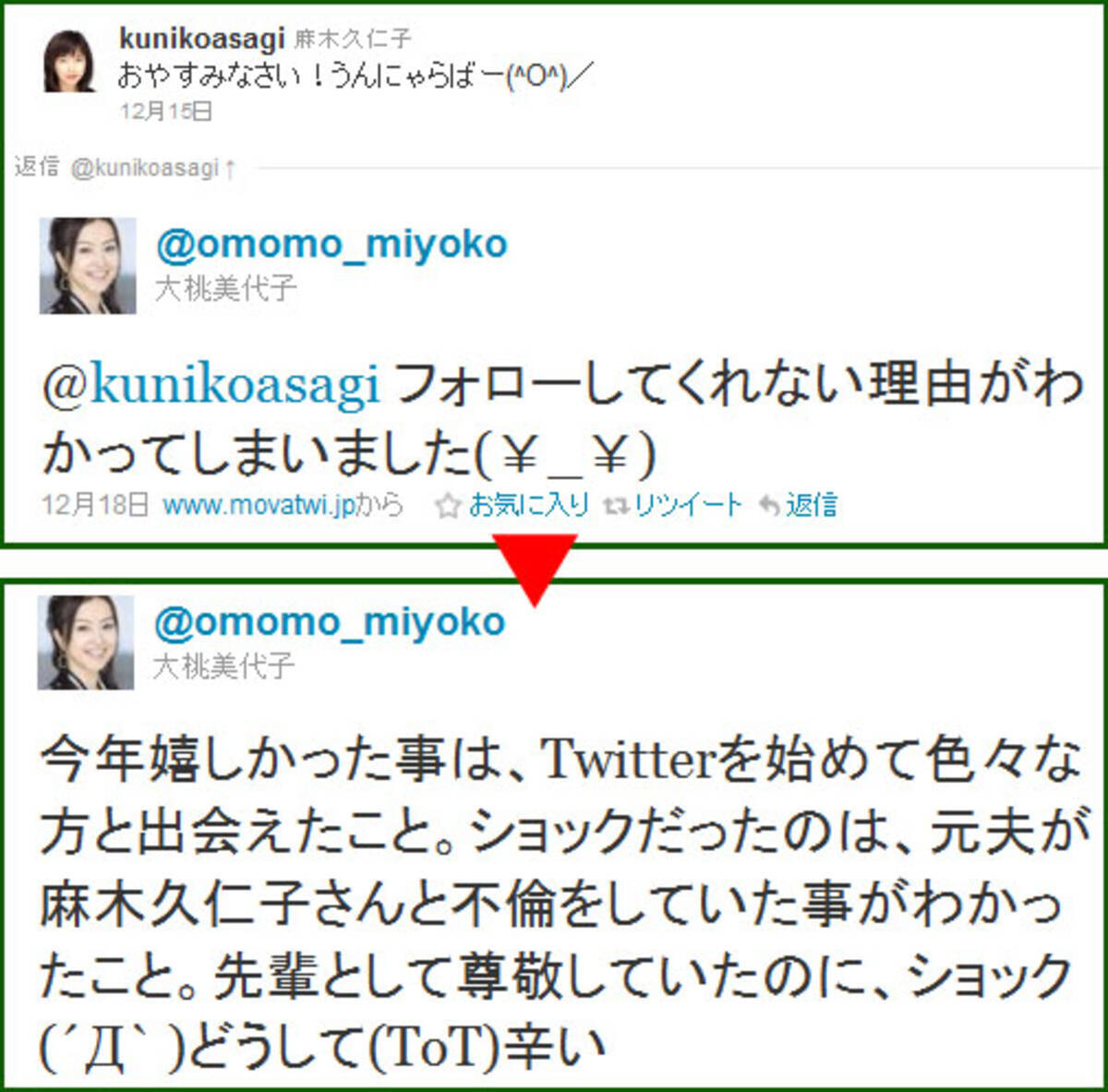Click the 大桃美代子 name in upper tweet
Viewport: 1108px width, 1092px height.
[x=226, y=288]
